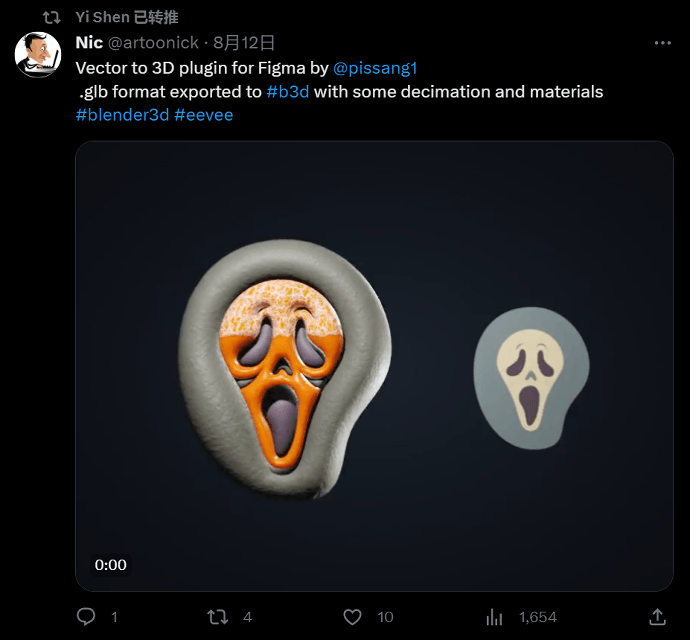
Task: Click the 1,654 view count
Action: [x=537, y=616]
